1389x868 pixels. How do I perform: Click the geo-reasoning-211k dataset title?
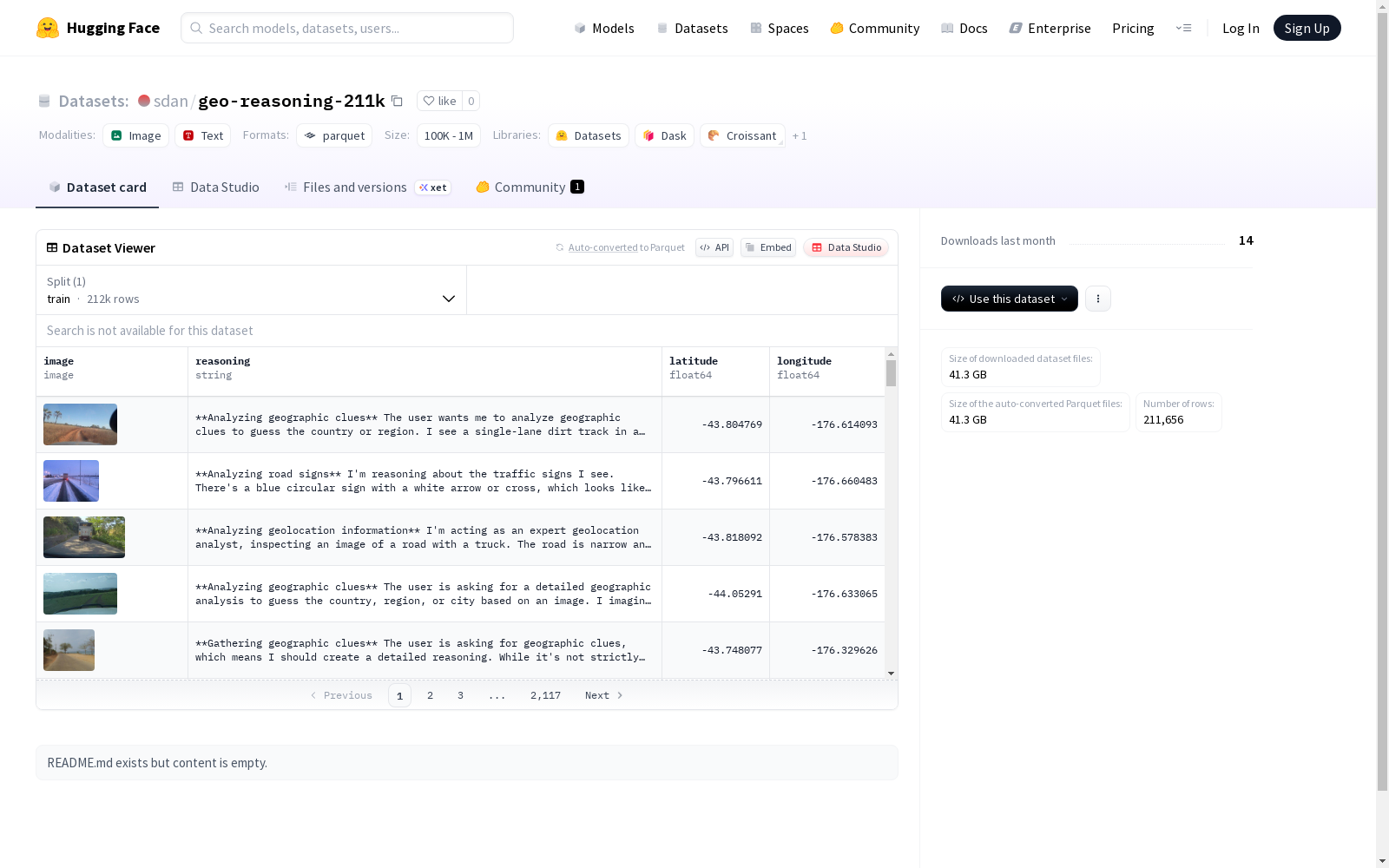point(292,101)
